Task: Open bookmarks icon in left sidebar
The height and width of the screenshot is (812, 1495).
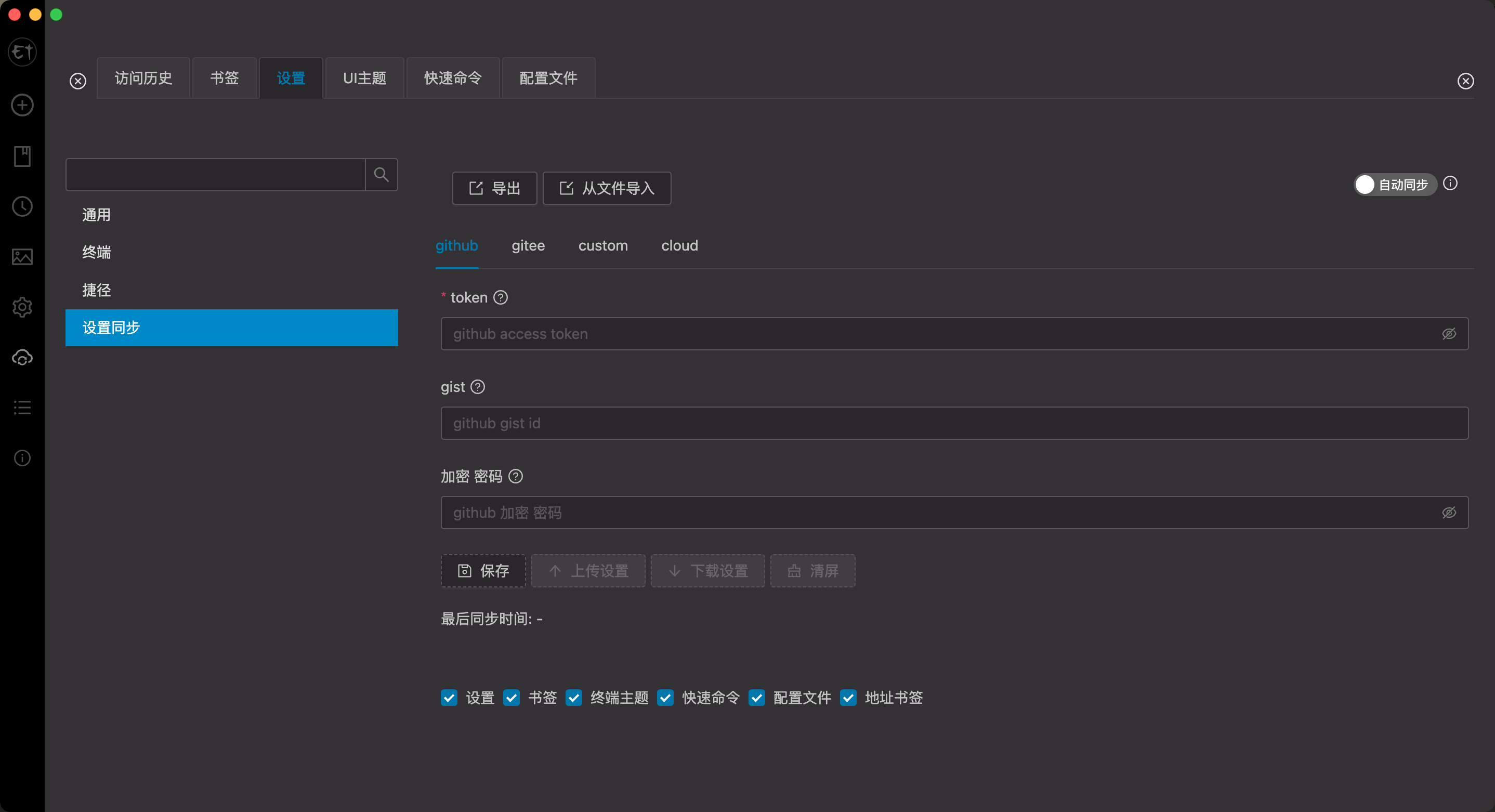Action: 22,156
